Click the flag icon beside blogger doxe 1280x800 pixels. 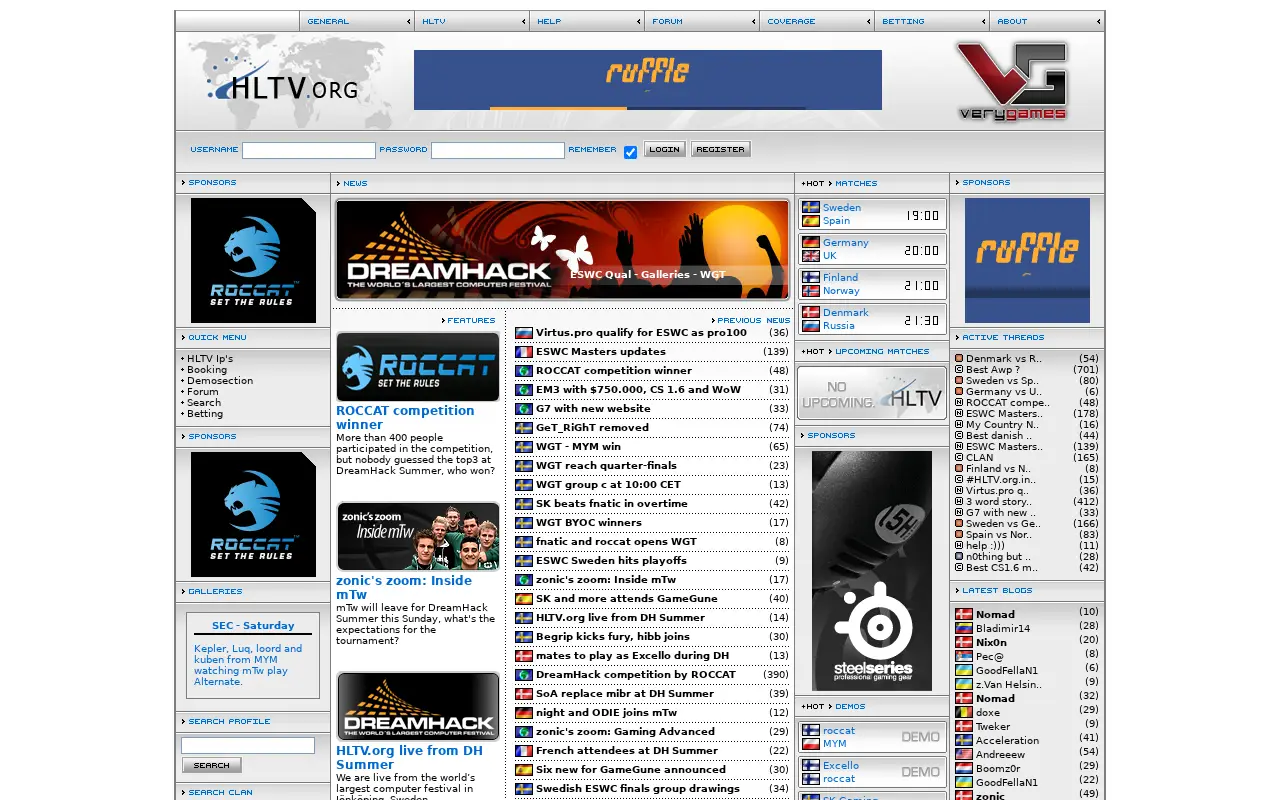964,713
